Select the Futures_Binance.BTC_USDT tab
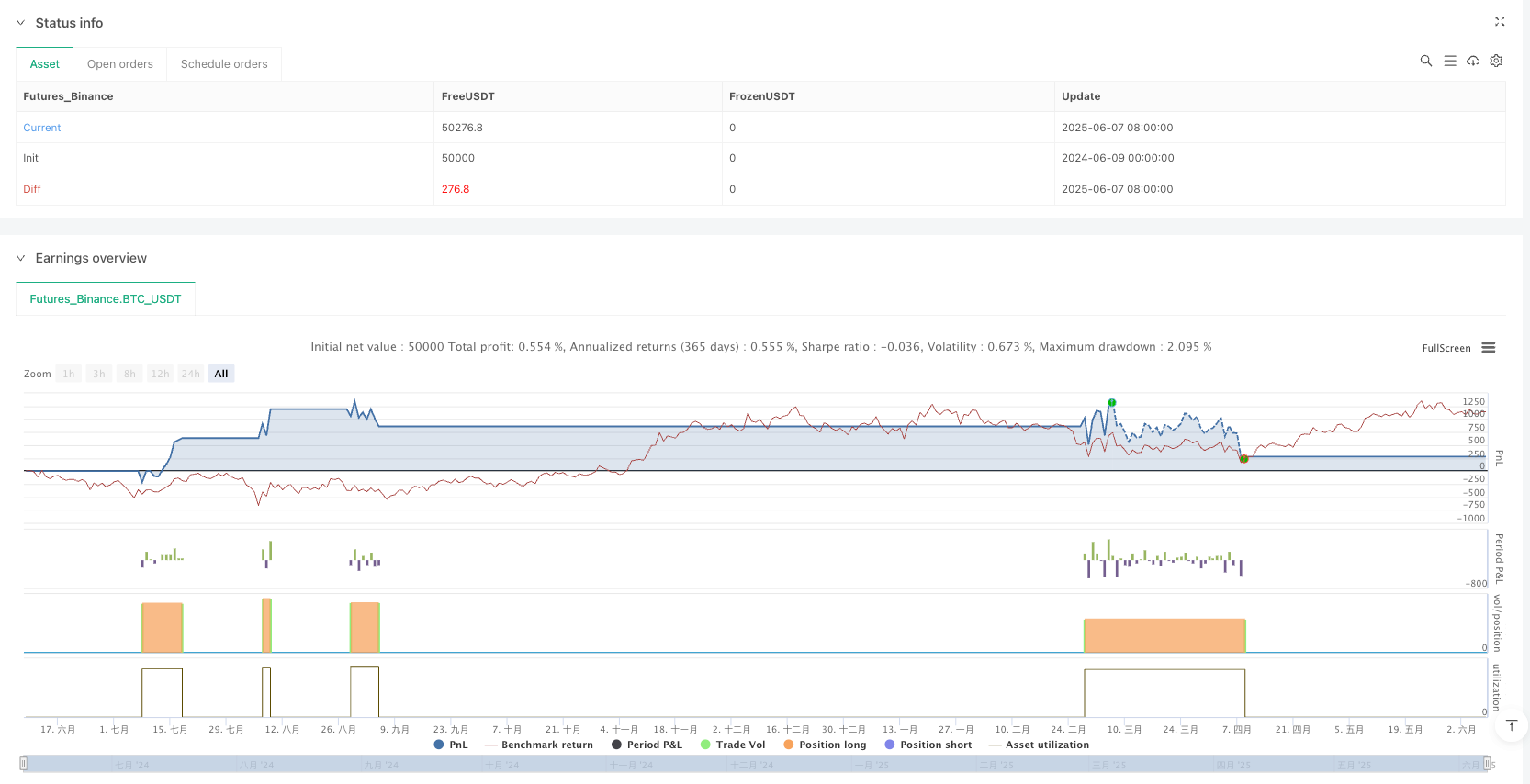 (x=106, y=299)
